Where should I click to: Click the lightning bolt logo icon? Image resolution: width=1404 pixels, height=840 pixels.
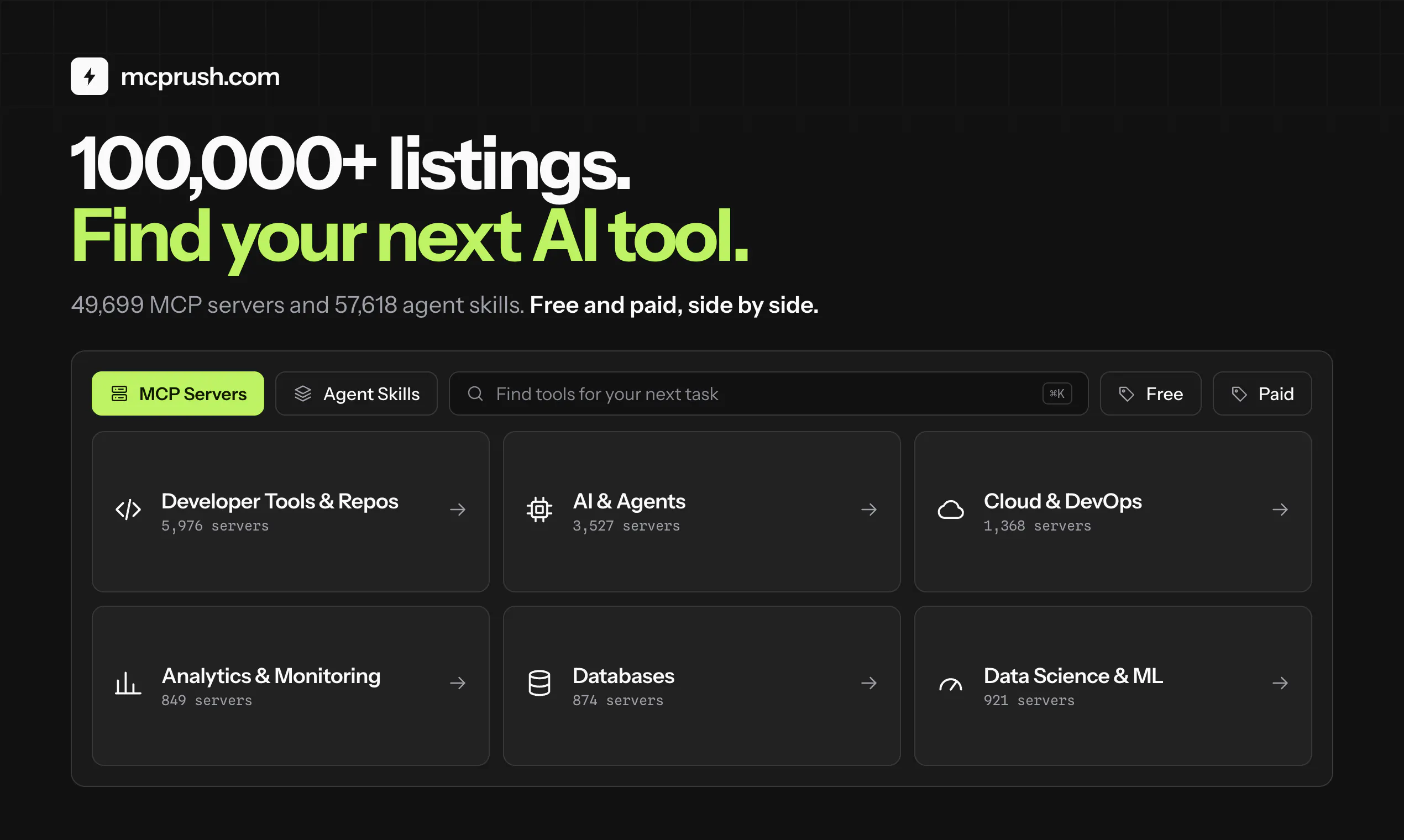point(90,76)
